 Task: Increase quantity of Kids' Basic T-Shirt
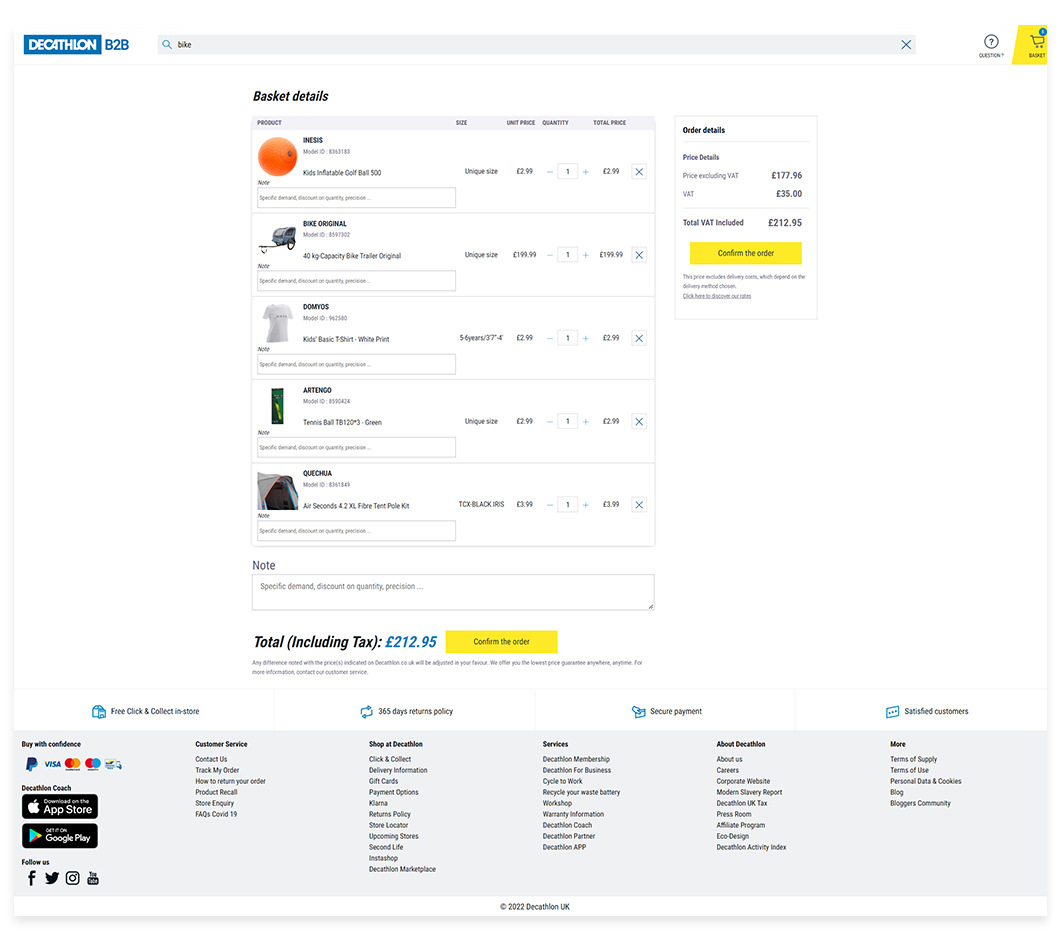586,339
